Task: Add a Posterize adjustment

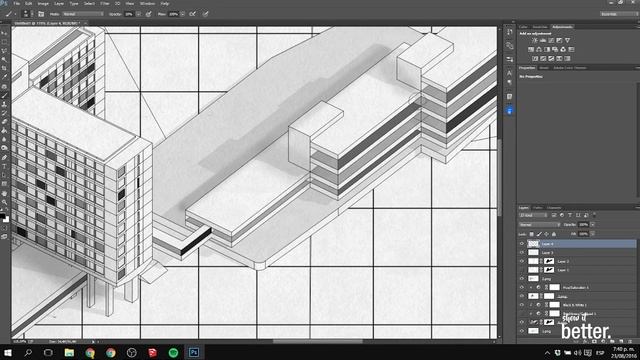Action: pos(543,58)
